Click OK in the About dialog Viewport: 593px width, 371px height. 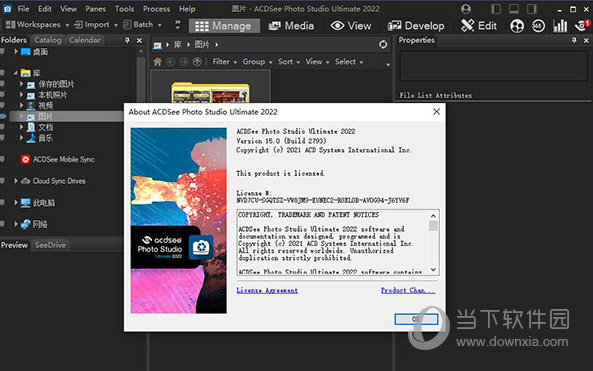416,319
